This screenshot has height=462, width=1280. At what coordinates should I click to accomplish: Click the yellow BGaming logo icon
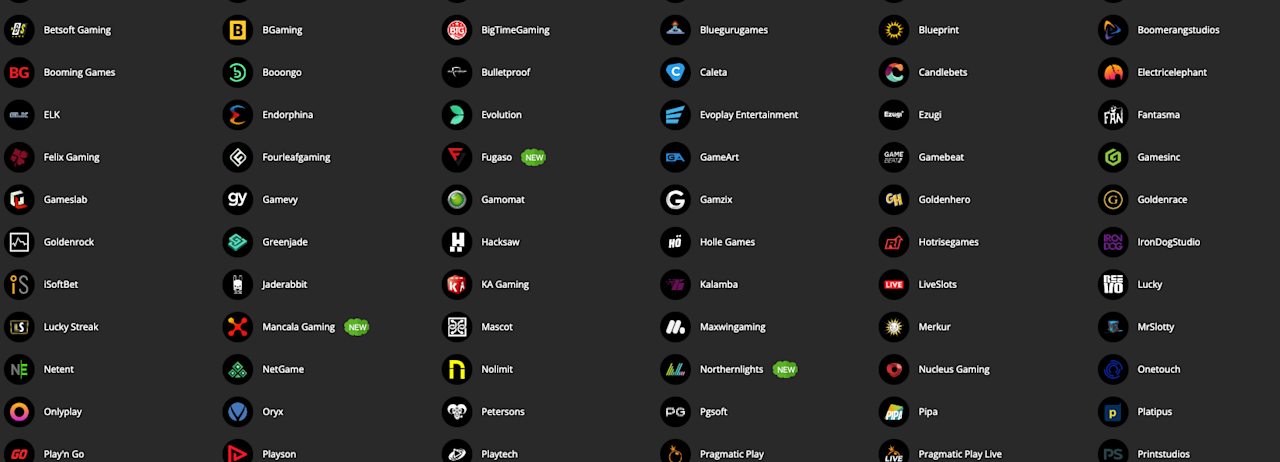pos(237,30)
